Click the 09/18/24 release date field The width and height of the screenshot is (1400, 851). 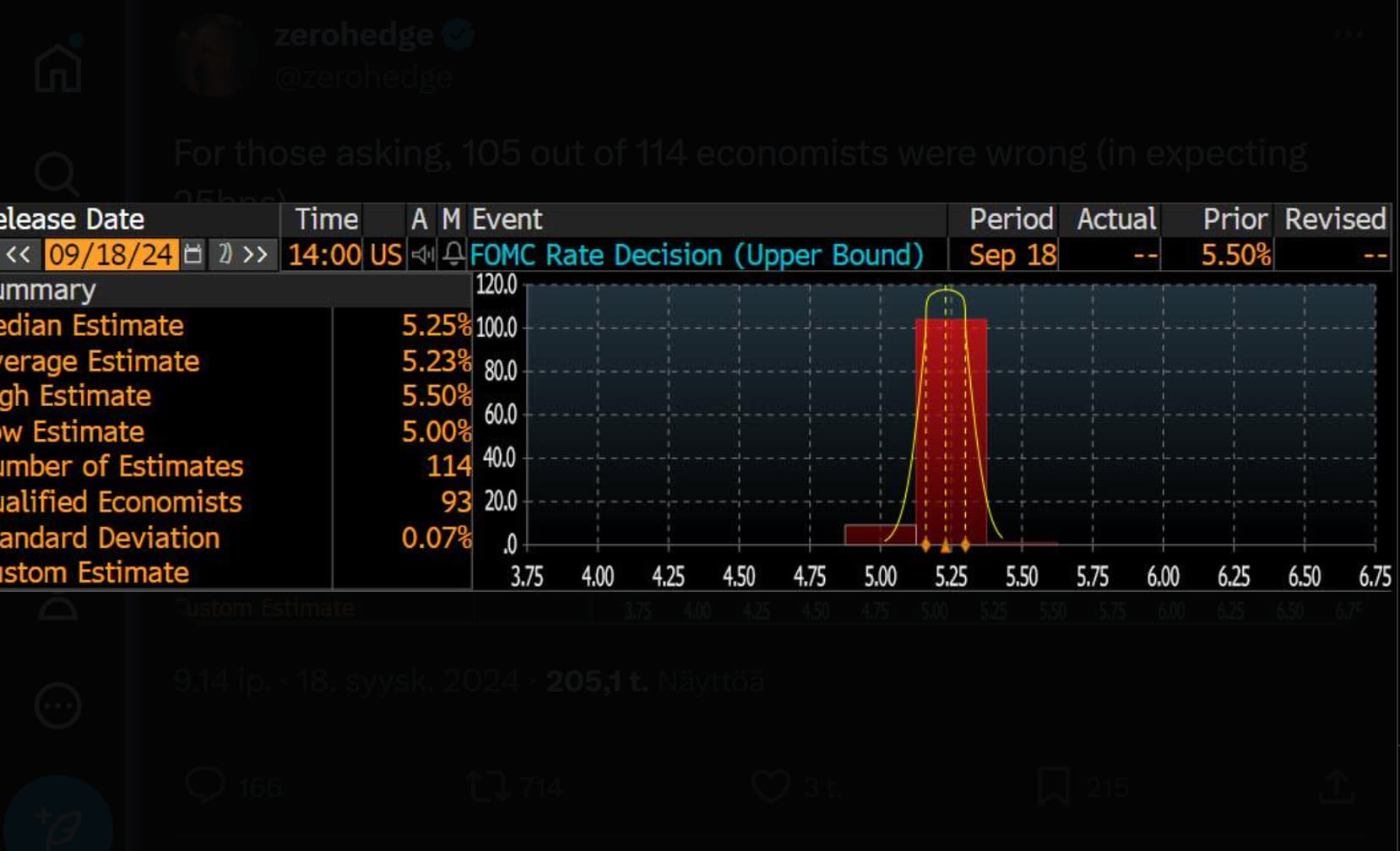(111, 254)
